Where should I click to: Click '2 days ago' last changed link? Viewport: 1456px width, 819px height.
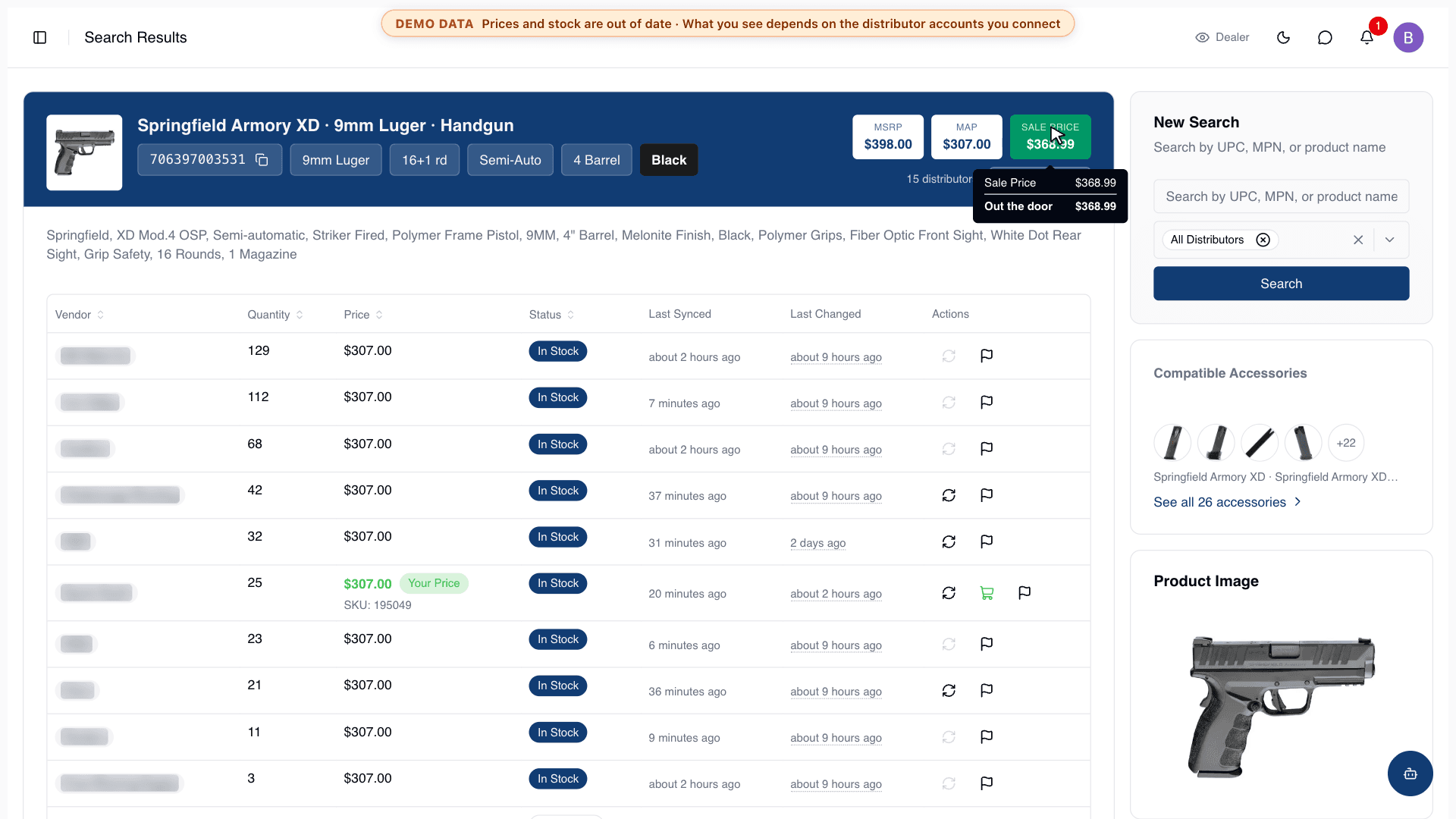coord(817,543)
